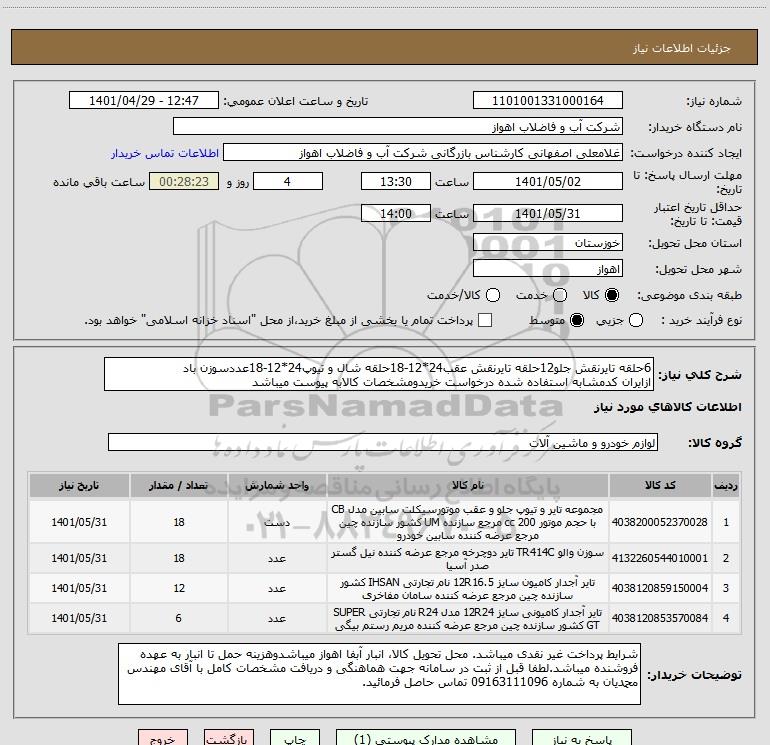770x745 pixels.
Task: Click the واحد شمارش column header
Action: click(x=277, y=486)
